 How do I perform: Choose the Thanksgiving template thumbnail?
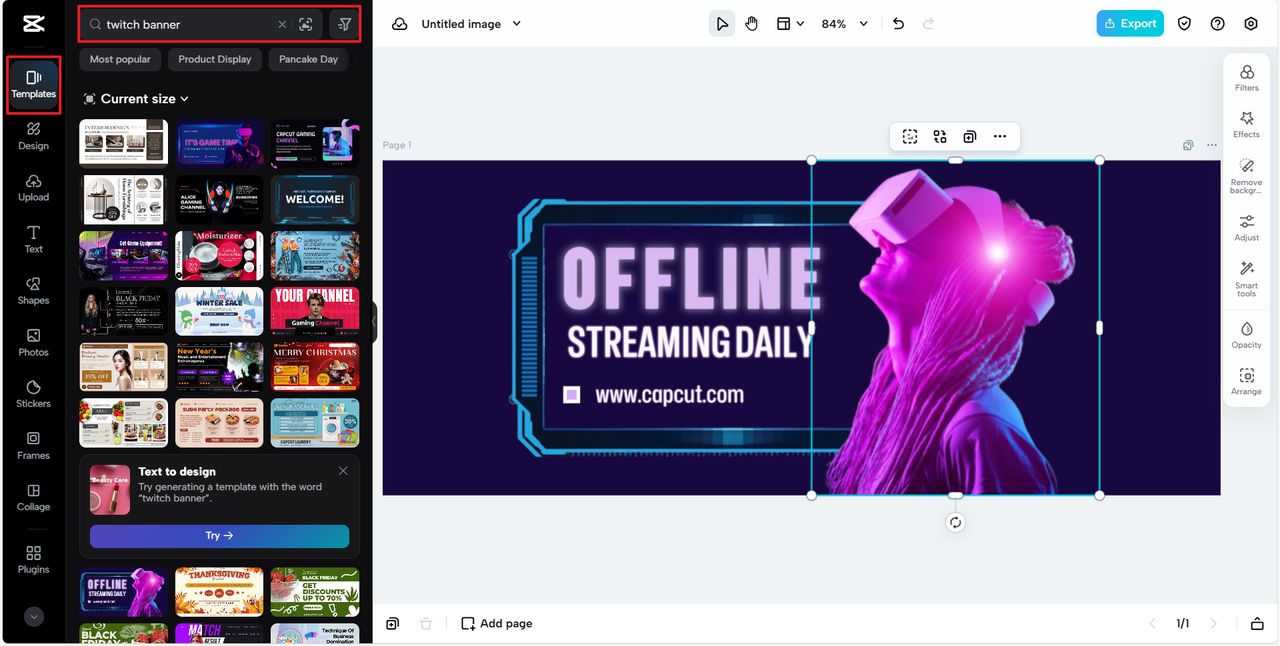[219, 592]
